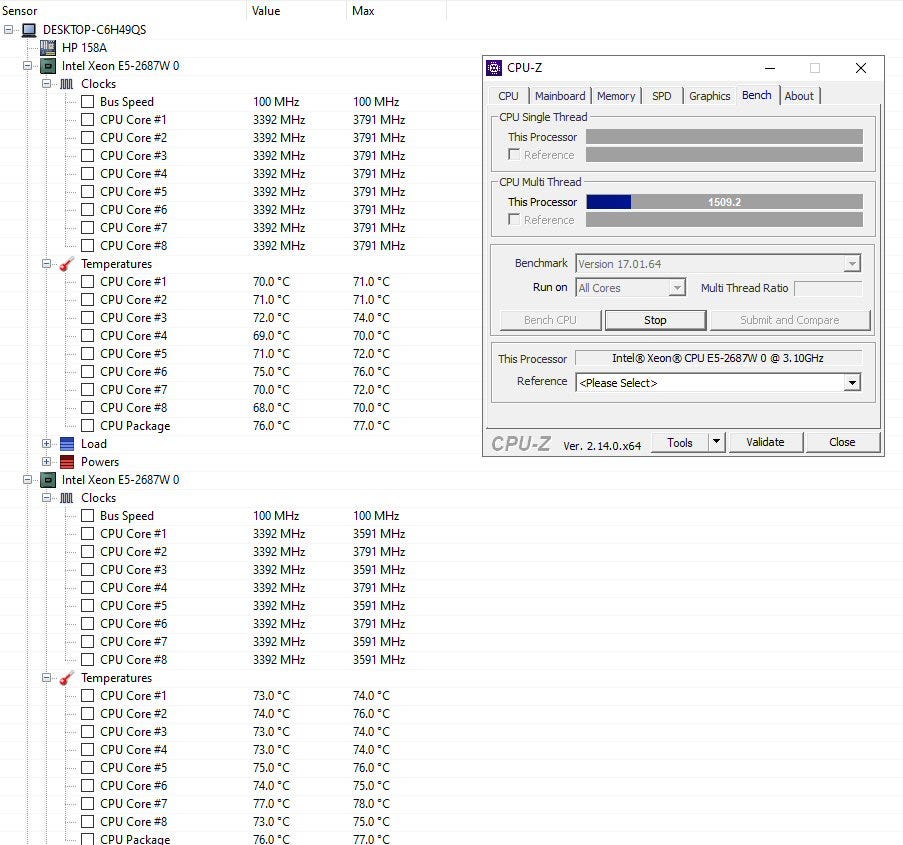
Task: Click the first CPU's Temperatures thermometer icon
Action: coord(67,264)
